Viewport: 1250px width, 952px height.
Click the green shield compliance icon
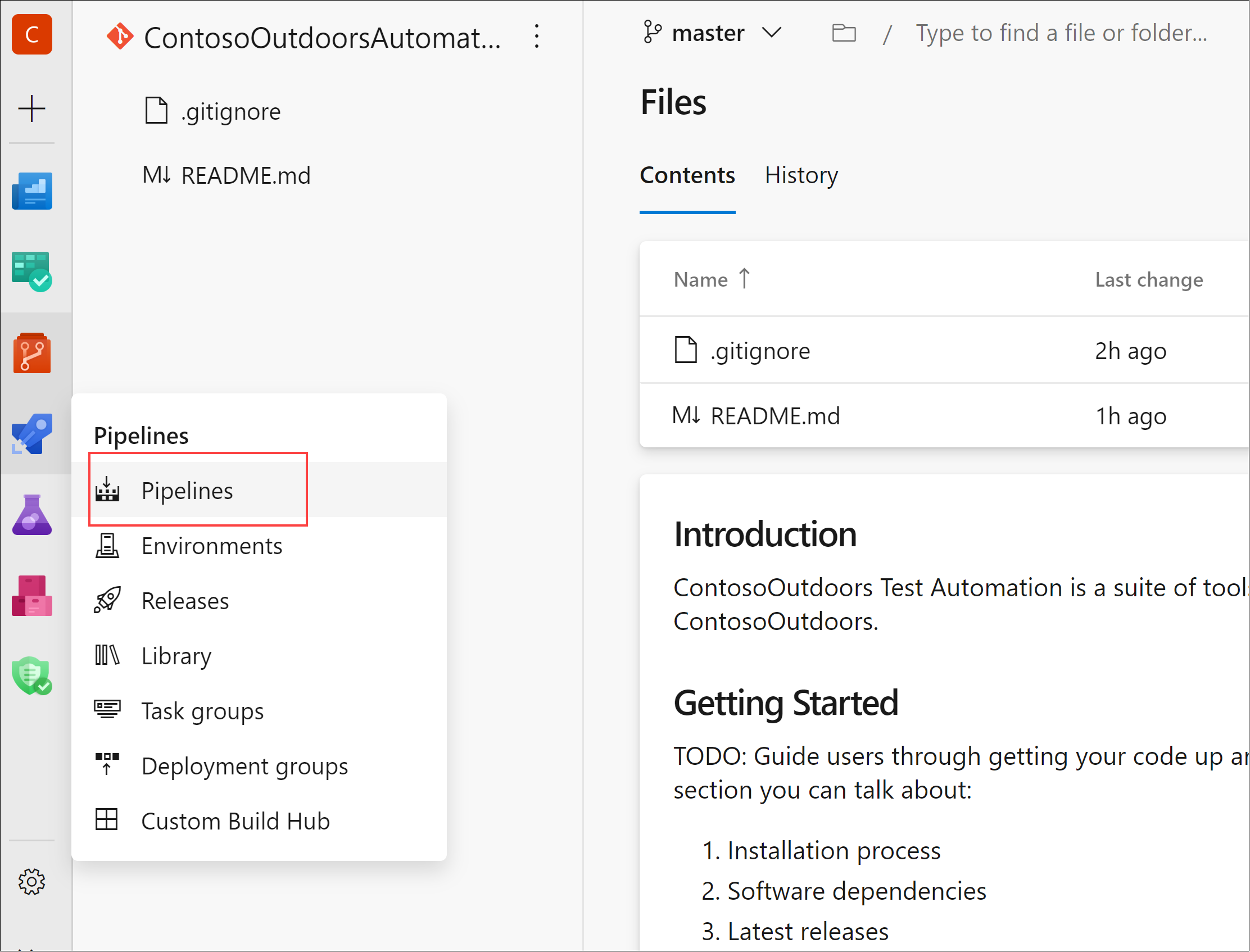[31, 676]
